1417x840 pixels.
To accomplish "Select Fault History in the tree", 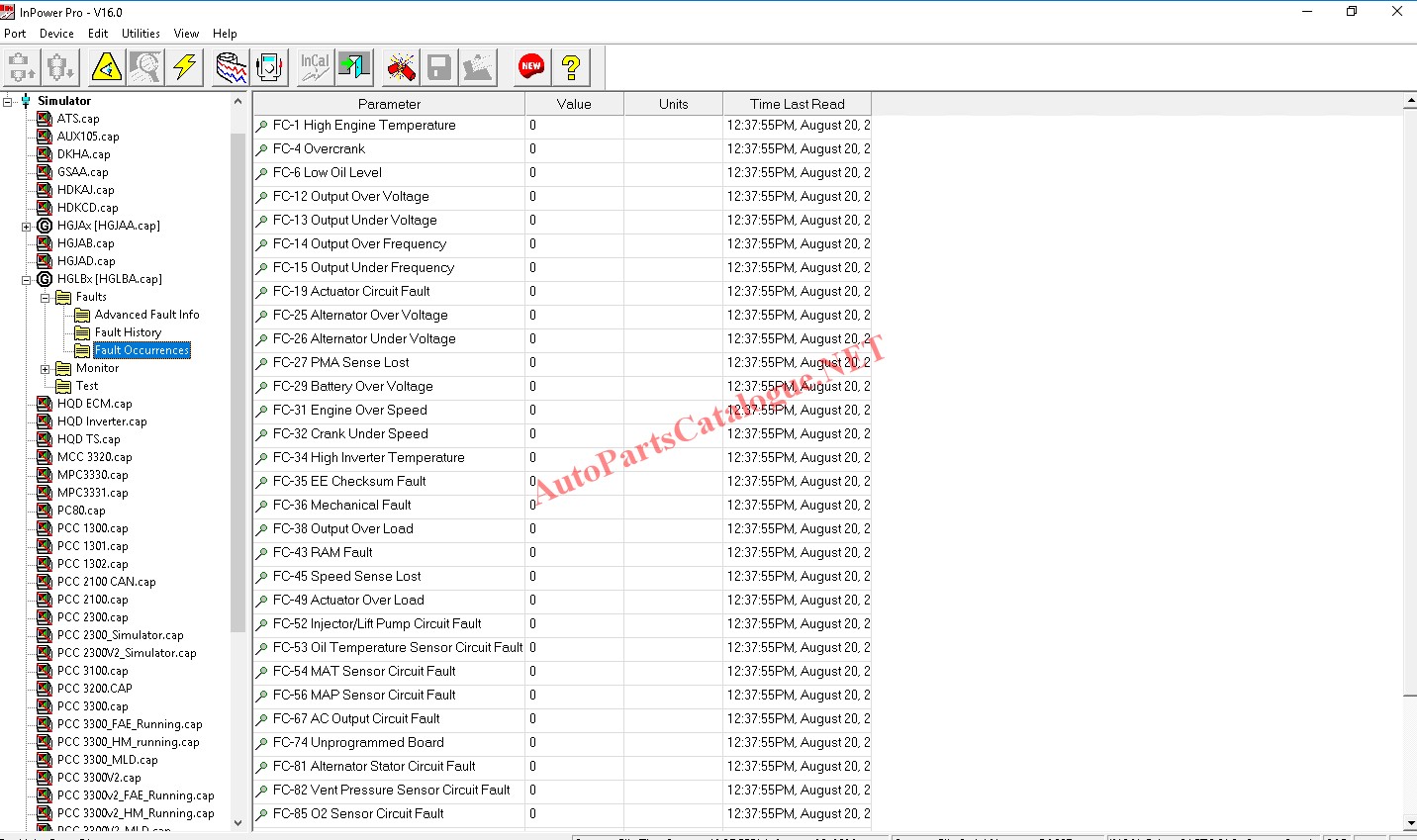I will [x=128, y=332].
